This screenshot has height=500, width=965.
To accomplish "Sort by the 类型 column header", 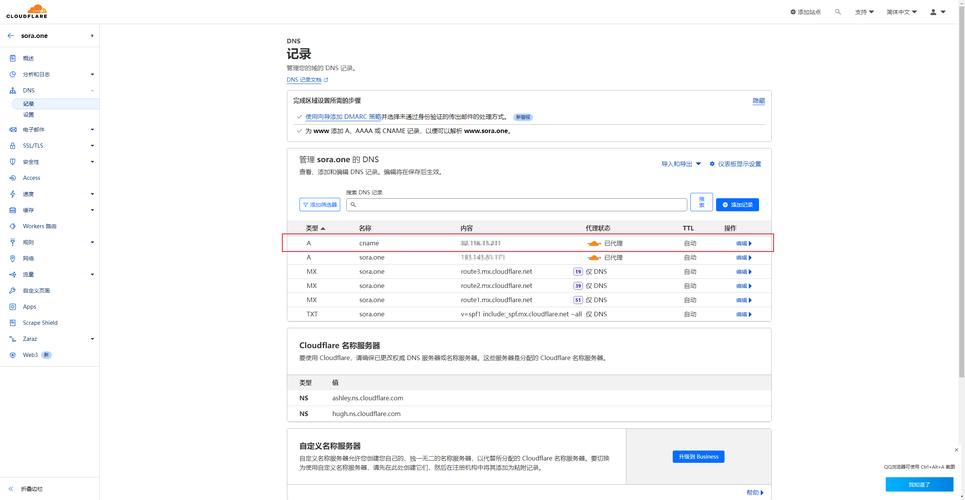I will pyautogui.click(x=315, y=228).
